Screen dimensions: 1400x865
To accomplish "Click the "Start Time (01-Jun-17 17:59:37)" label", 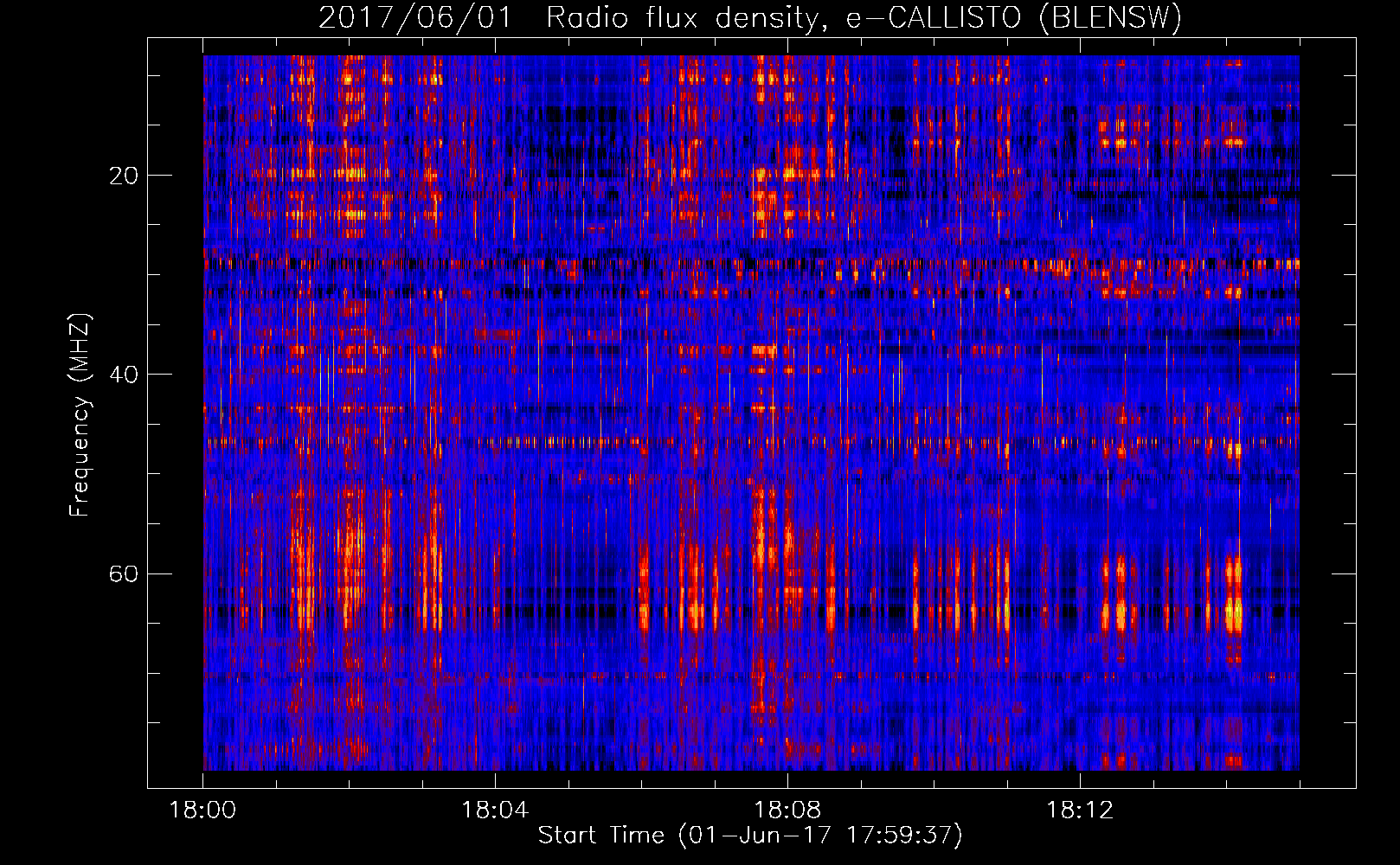I will (x=750, y=836).
